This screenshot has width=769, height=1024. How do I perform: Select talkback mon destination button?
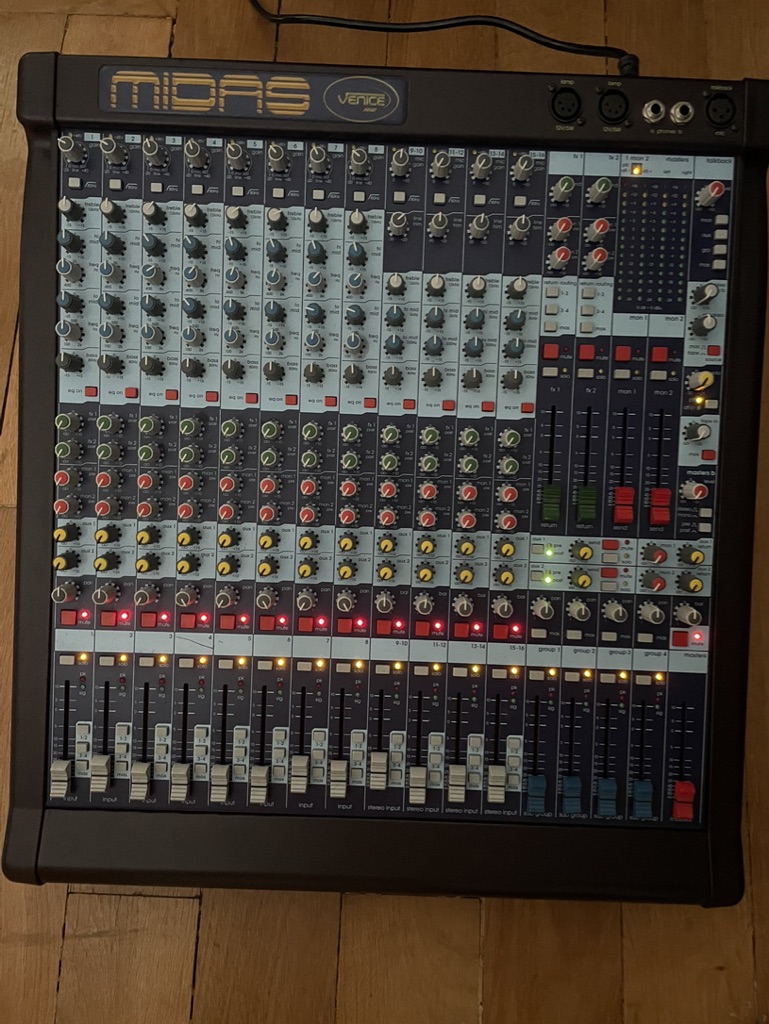[x=721, y=220]
